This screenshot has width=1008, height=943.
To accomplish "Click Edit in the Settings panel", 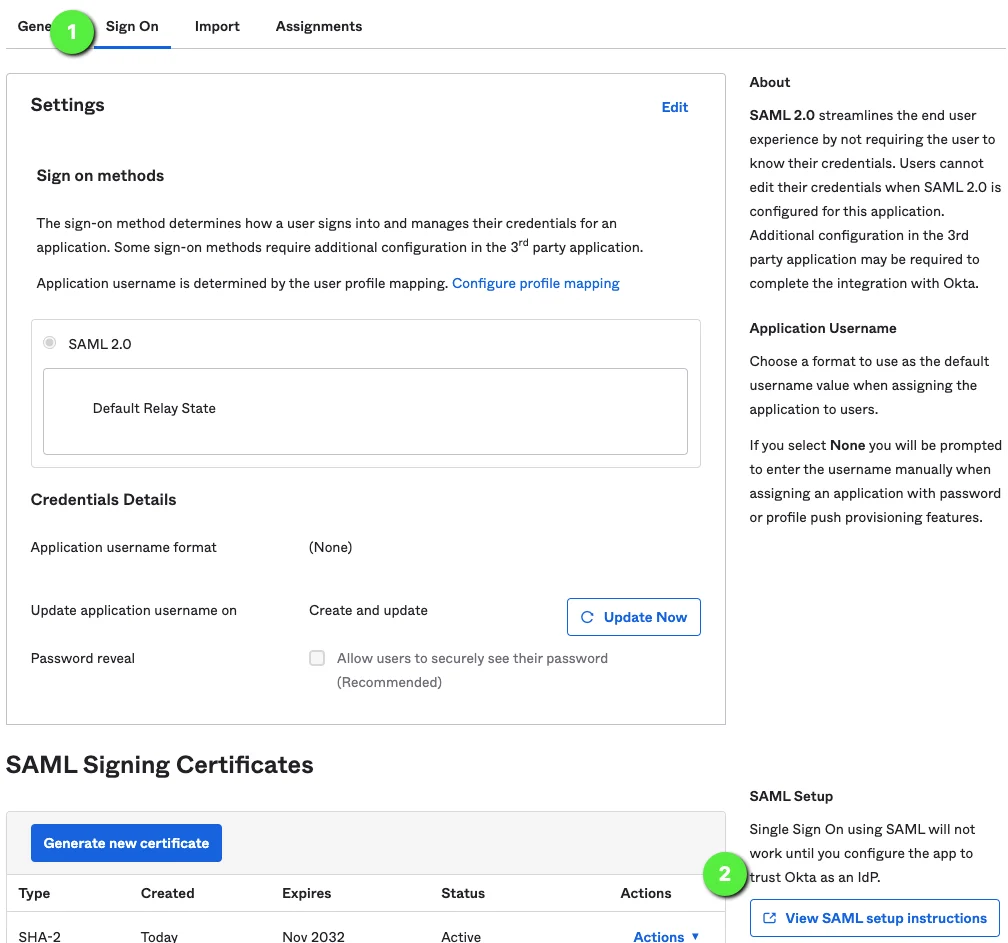I will click(674, 107).
